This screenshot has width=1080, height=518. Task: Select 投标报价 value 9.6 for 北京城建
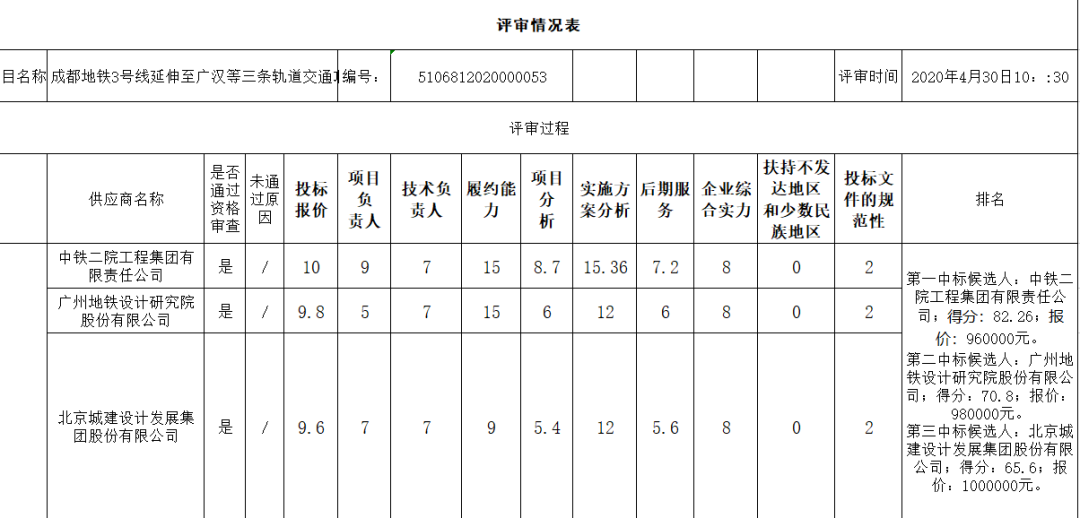tap(311, 427)
